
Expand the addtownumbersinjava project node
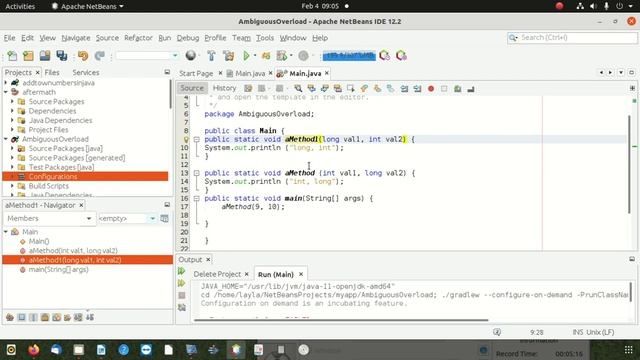(x=6, y=83)
